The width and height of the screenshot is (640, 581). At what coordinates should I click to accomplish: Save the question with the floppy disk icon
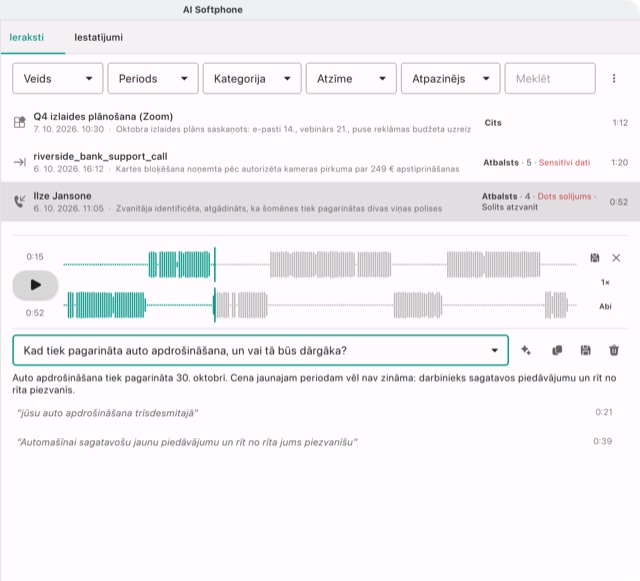585,350
